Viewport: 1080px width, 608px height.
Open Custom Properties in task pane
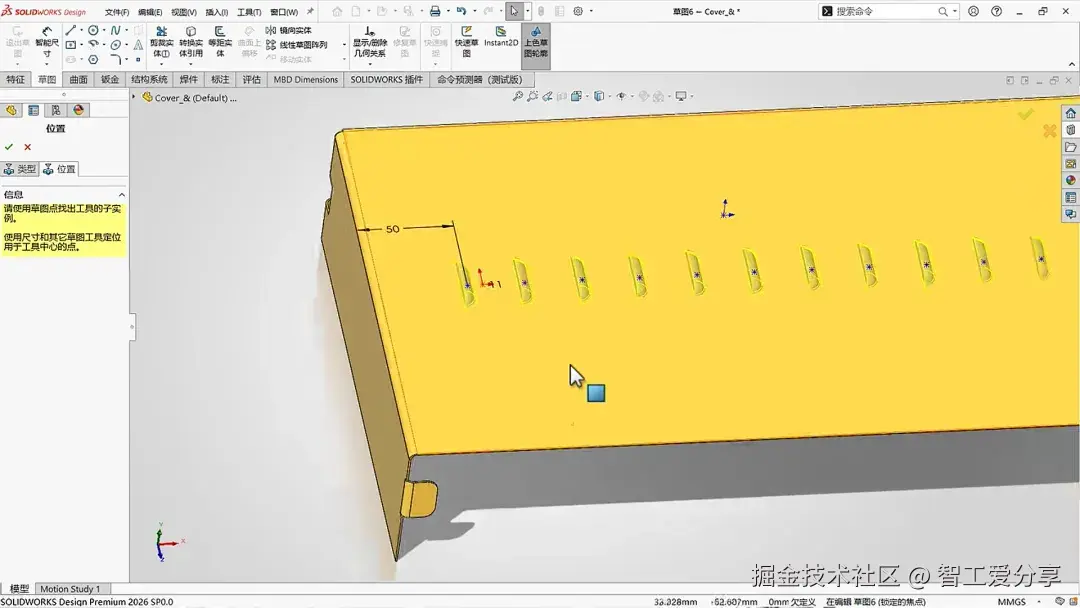click(1070, 198)
